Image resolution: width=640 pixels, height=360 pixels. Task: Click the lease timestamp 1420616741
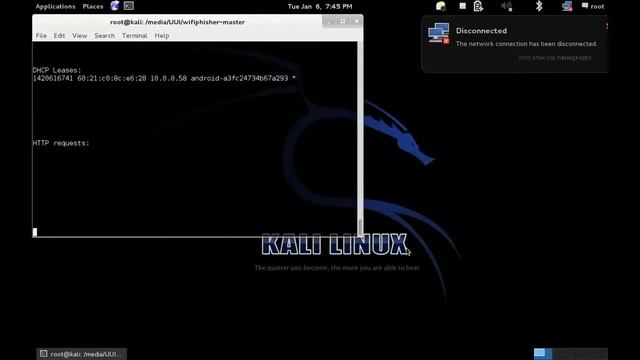(53, 78)
